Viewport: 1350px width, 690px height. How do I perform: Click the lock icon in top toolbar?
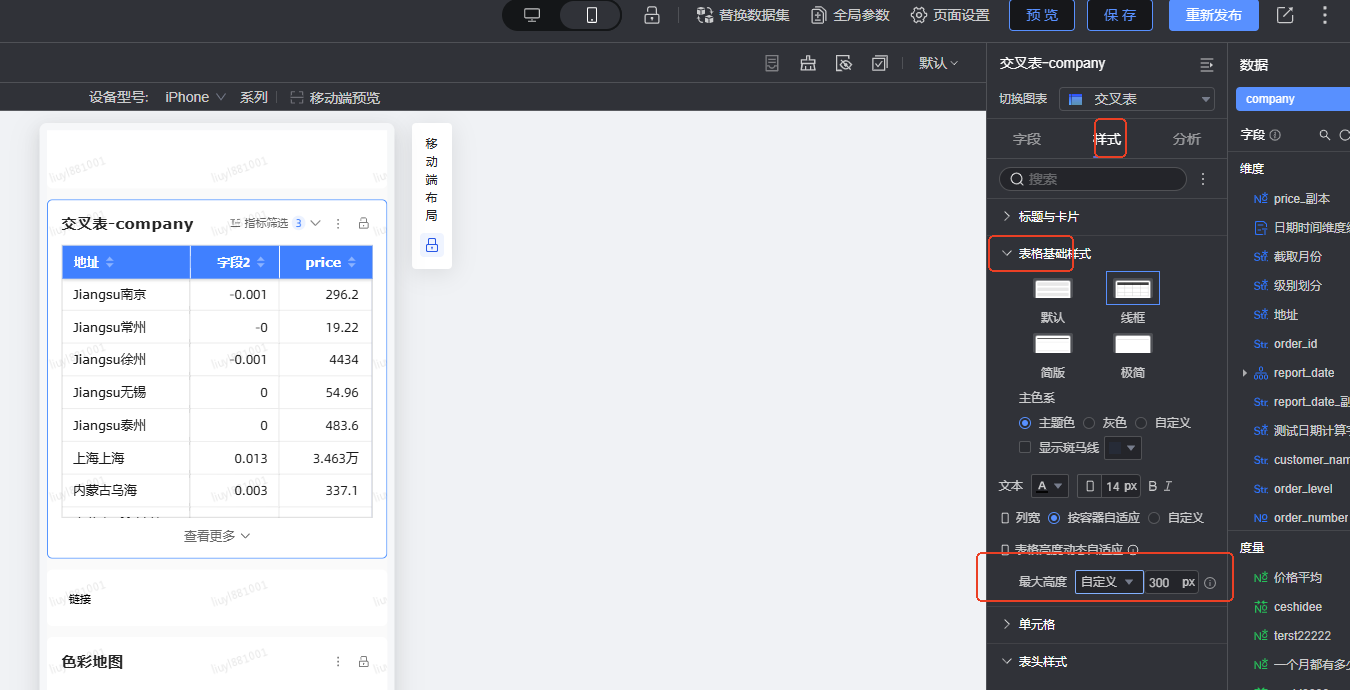click(651, 15)
